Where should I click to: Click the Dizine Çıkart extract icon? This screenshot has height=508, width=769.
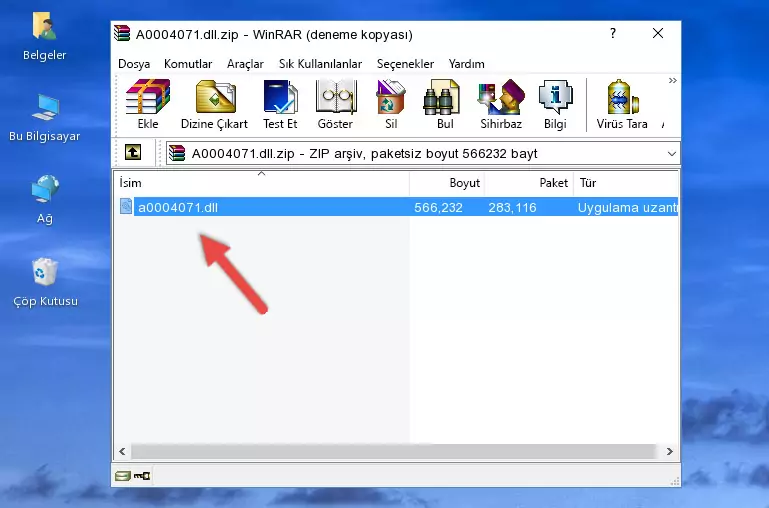pos(214,104)
